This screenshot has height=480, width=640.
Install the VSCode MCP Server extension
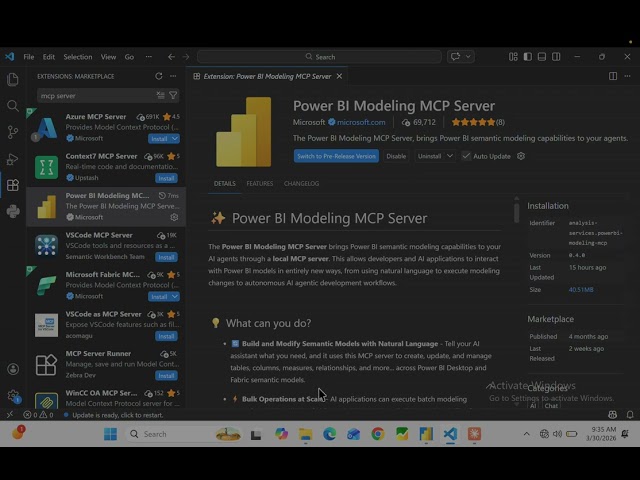(x=166, y=257)
